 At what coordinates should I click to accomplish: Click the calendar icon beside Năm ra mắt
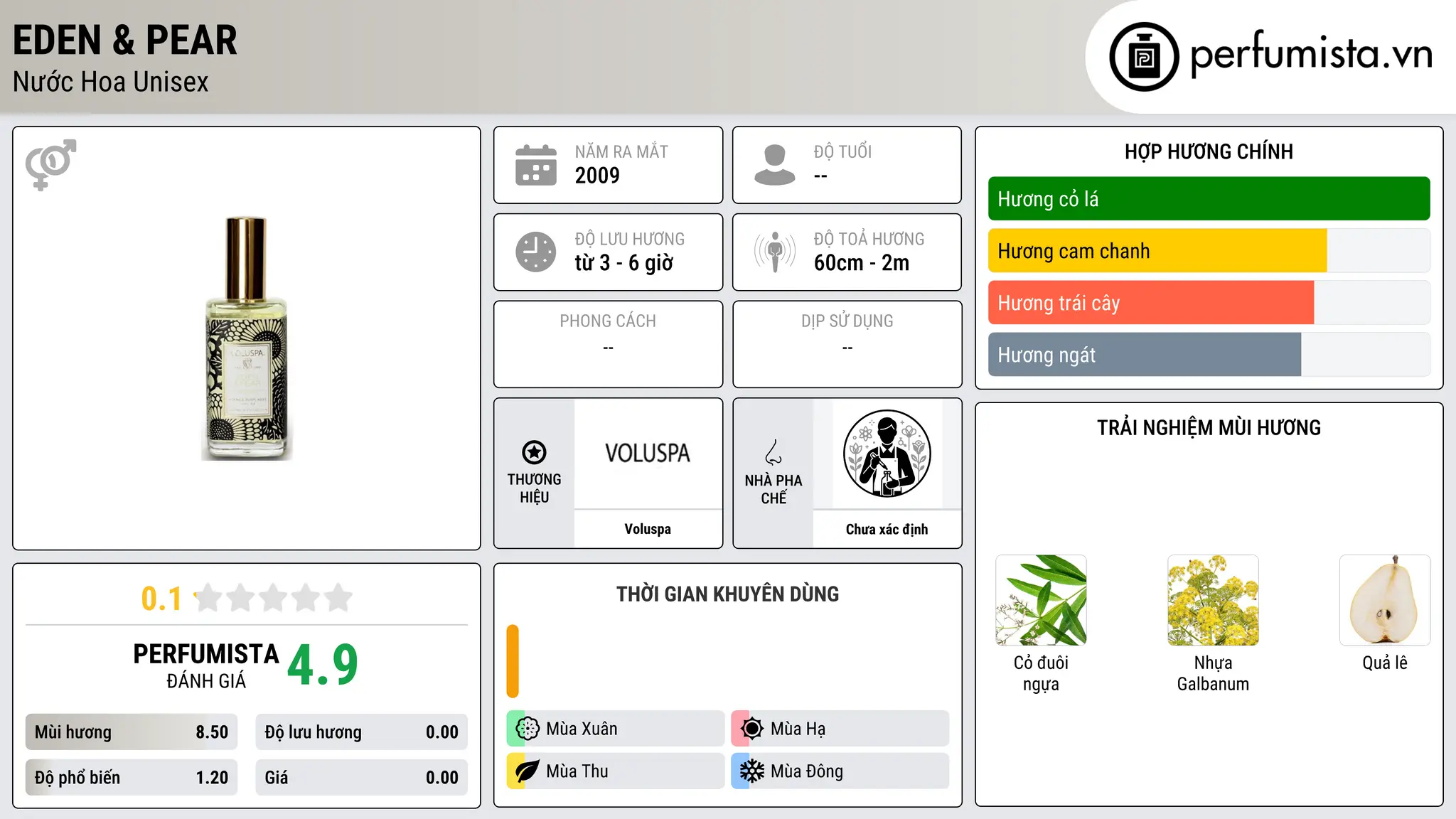click(x=536, y=165)
